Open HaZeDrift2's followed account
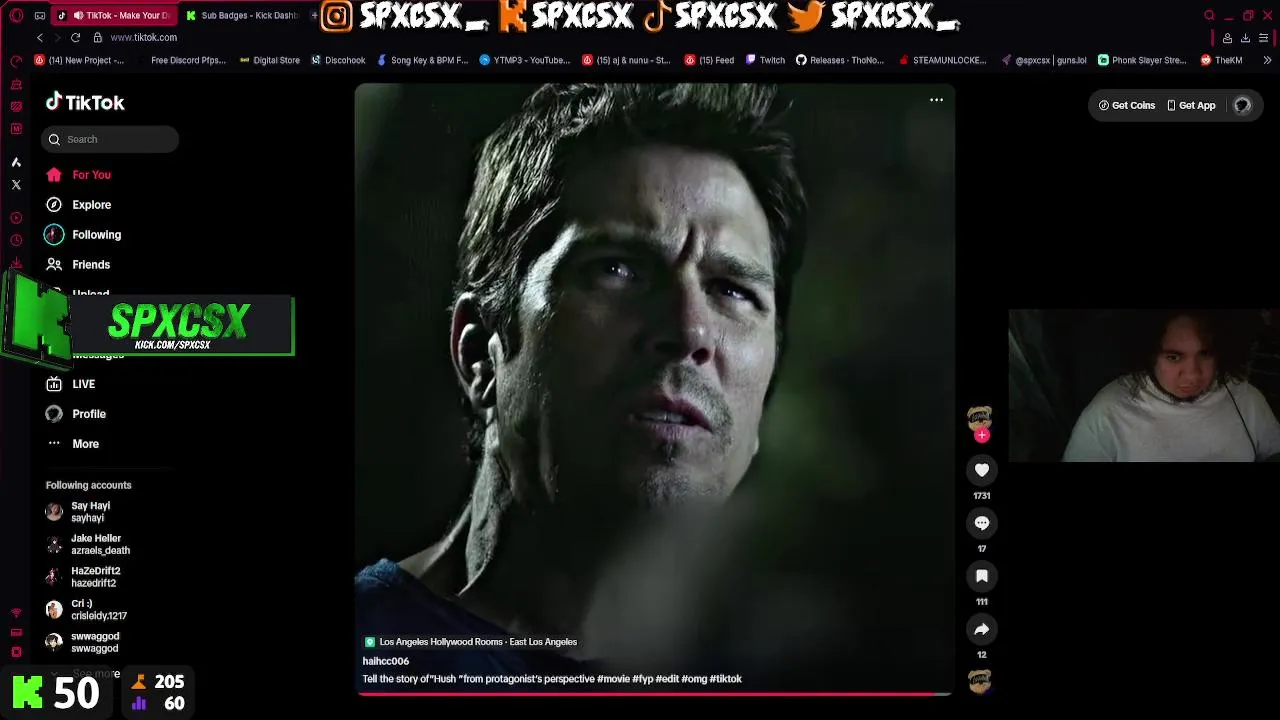Image resolution: width=1280 pixels, height=720 pixels. click(x=83, y=577)
